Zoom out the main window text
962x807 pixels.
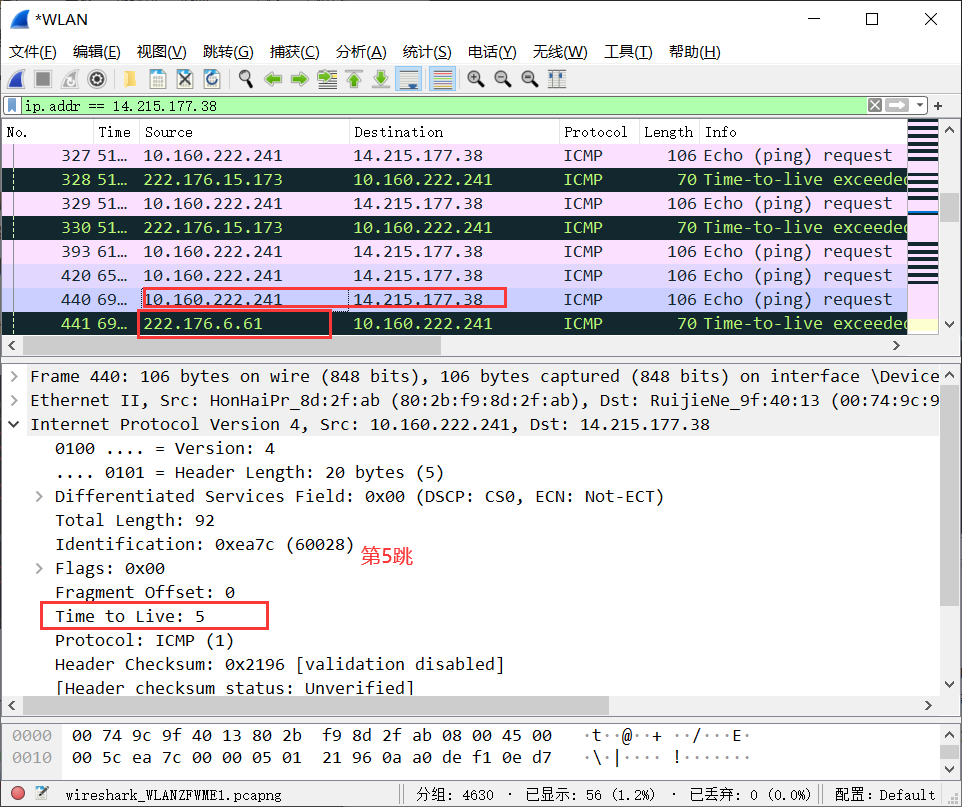click(502, 79)
